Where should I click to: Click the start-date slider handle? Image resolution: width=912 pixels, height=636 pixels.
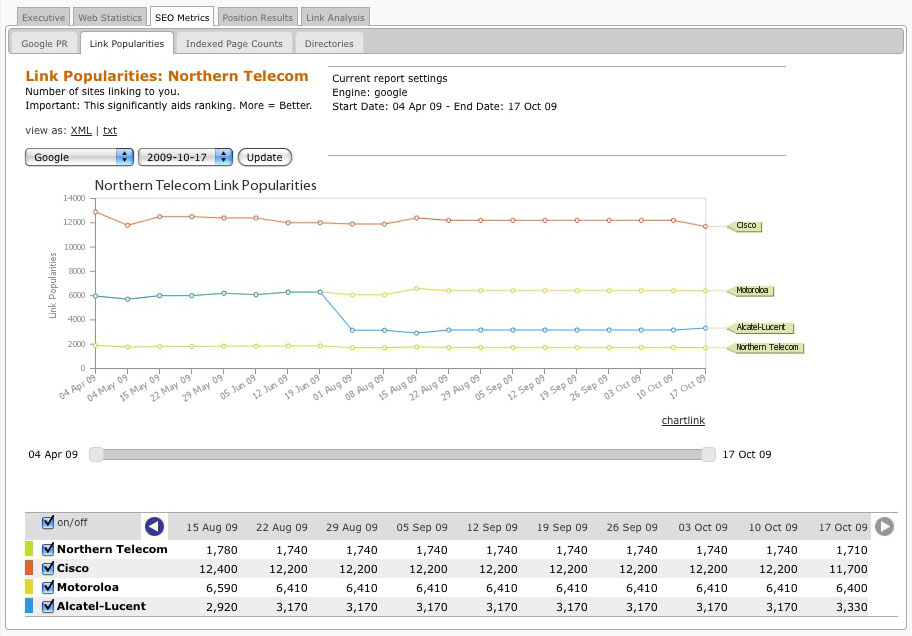click(97, 454)
